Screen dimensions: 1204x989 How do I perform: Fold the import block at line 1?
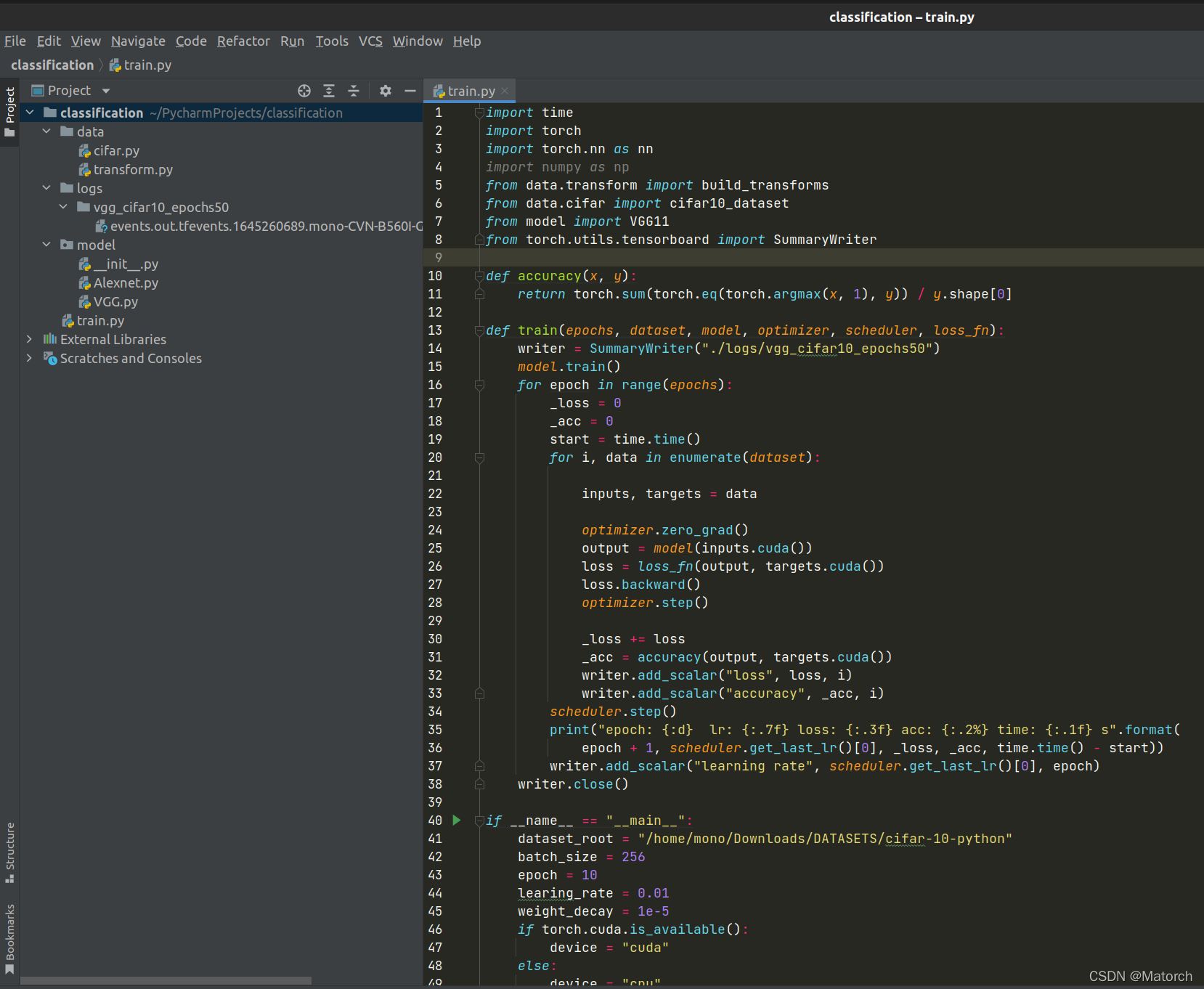coord(479,113)
